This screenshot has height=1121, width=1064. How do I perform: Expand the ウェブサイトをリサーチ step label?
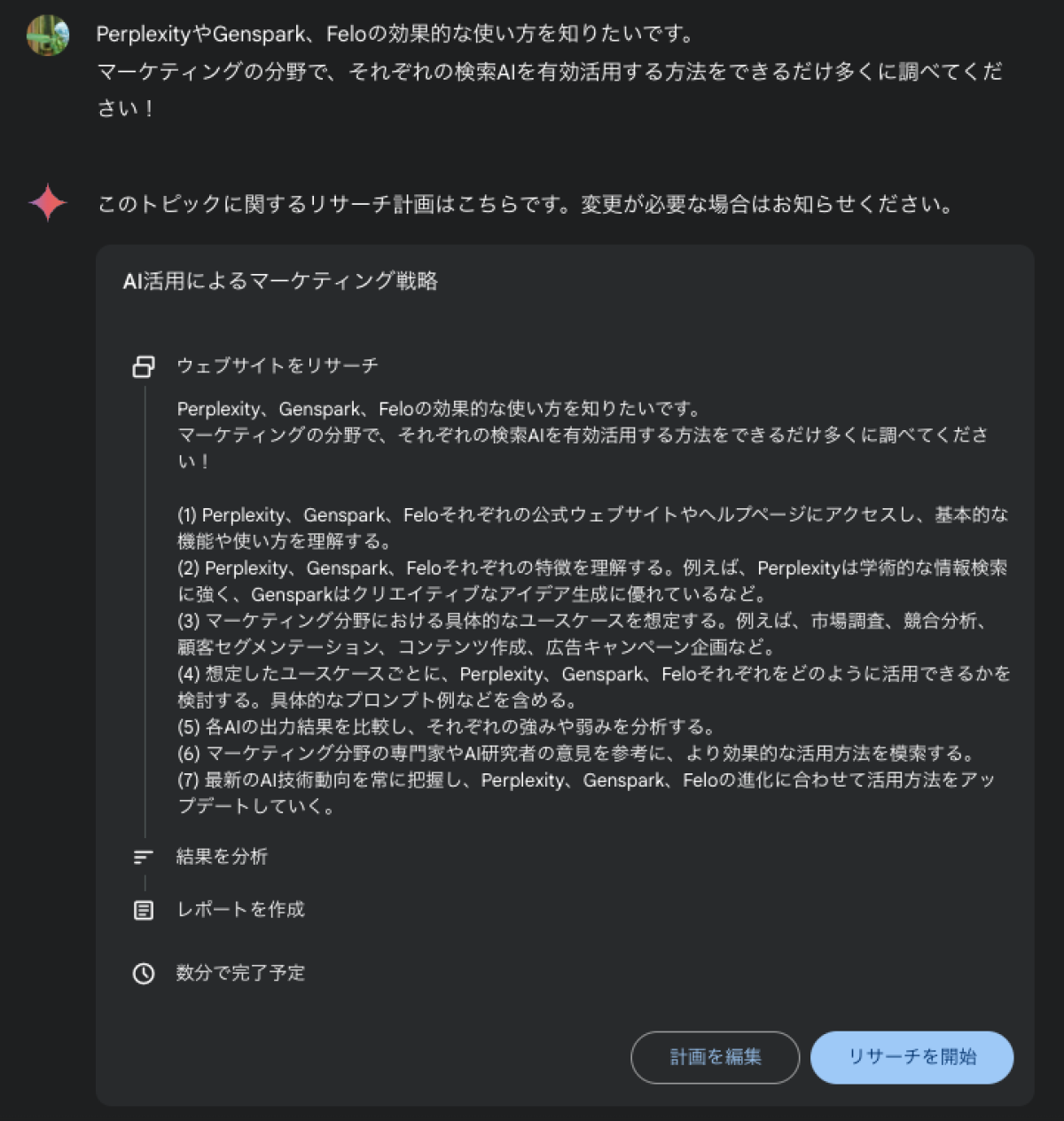pos(278,365)
